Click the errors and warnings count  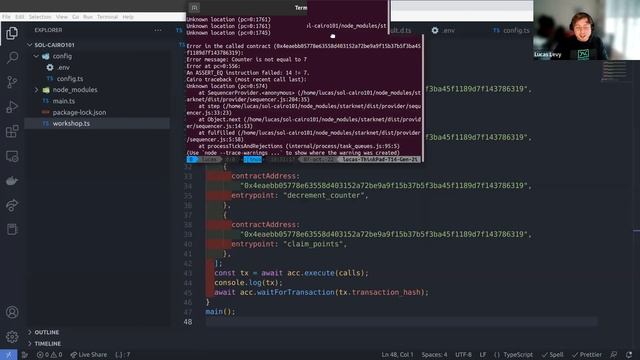tap(49, 355)
